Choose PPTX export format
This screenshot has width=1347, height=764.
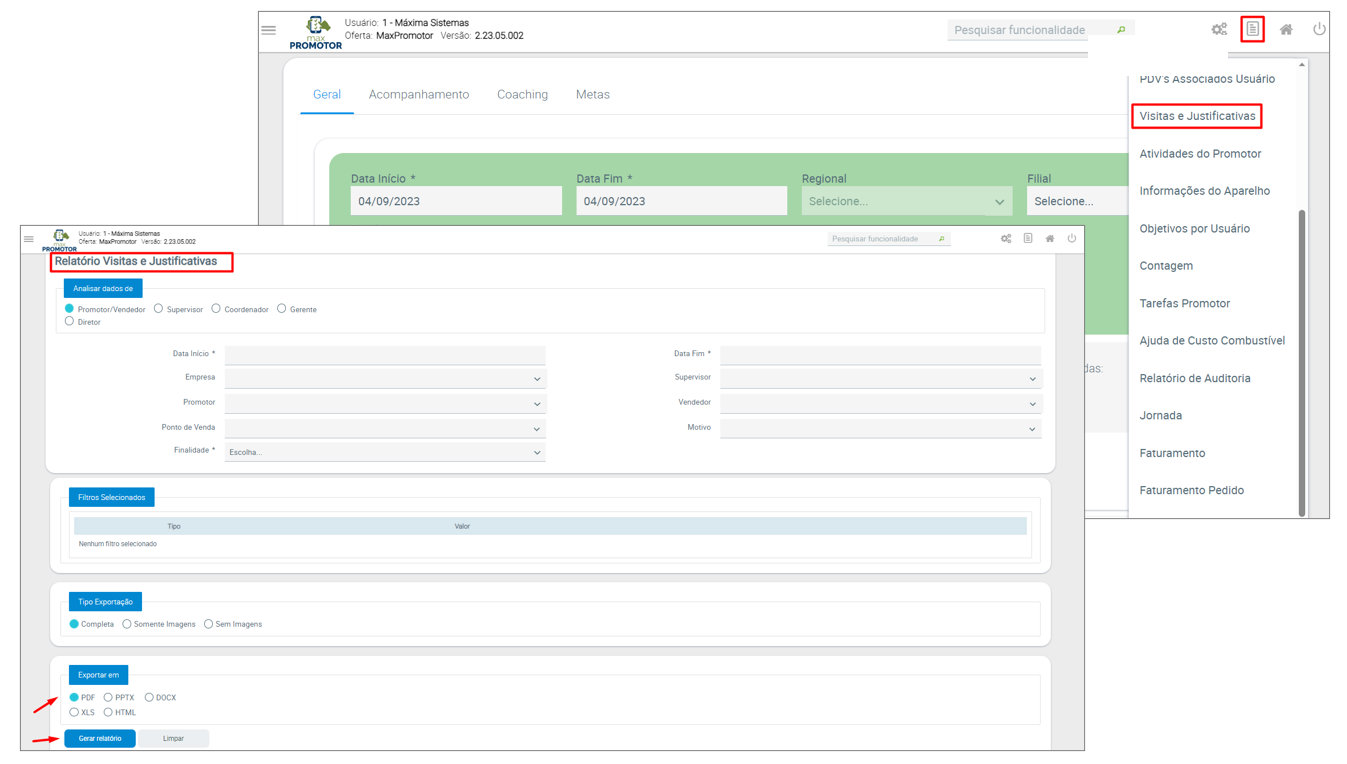pyautogui.click(x=108, y=697)
